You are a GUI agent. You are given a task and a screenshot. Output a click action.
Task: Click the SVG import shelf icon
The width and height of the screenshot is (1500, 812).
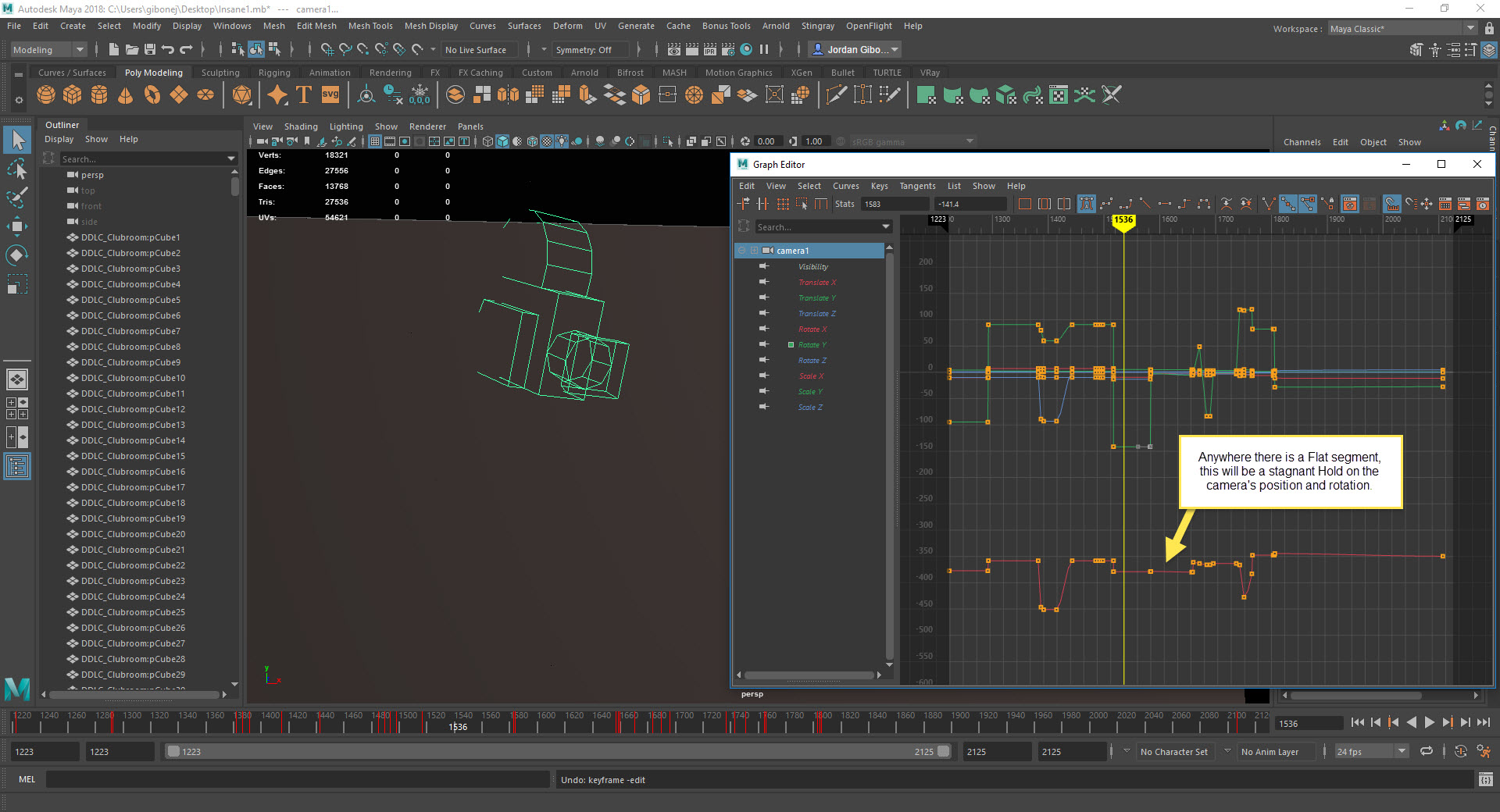tap(330, 95)
